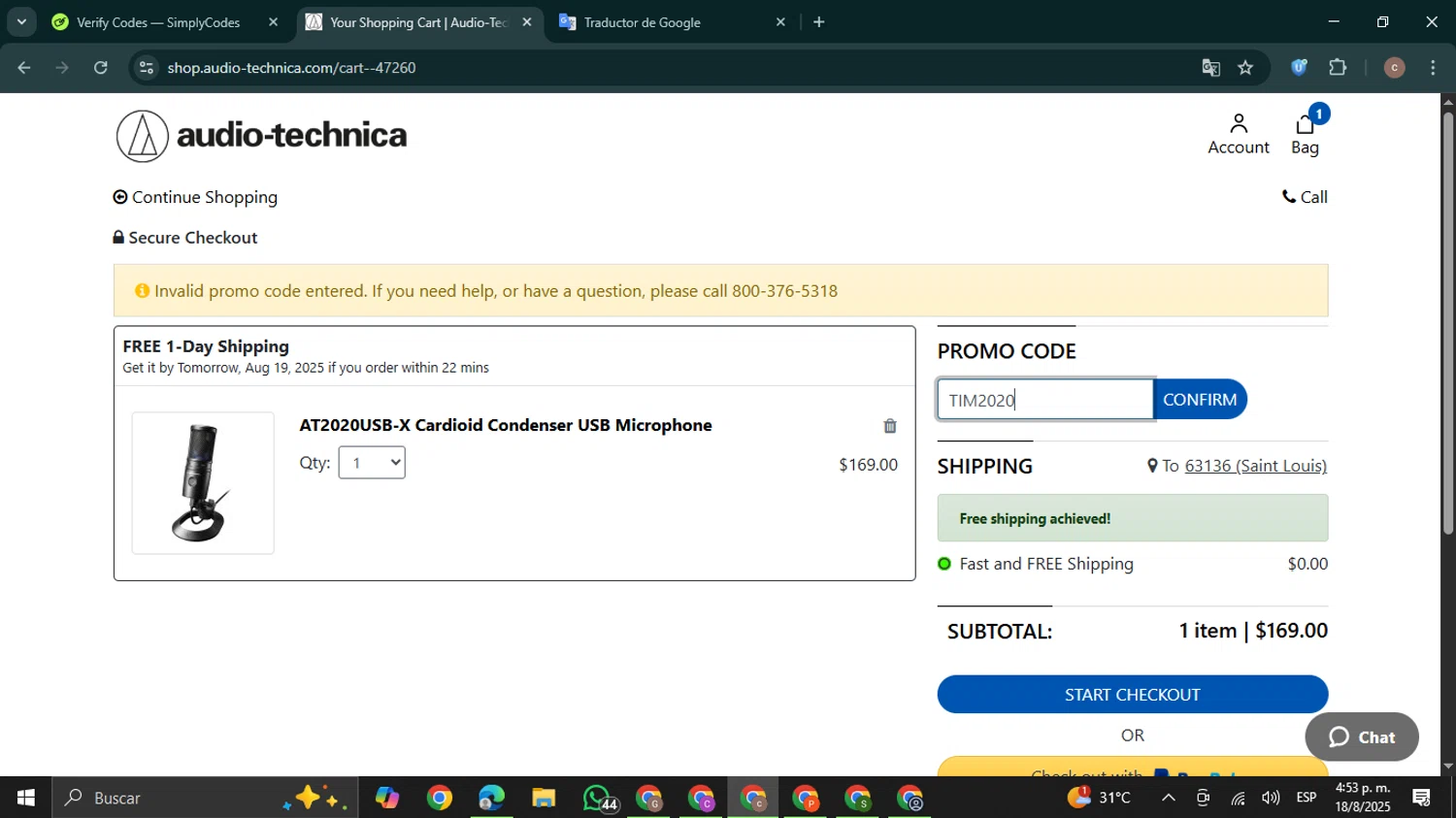Click the Free shipping achieved! banner
1456x818 pixels.
coord(1132,518)
